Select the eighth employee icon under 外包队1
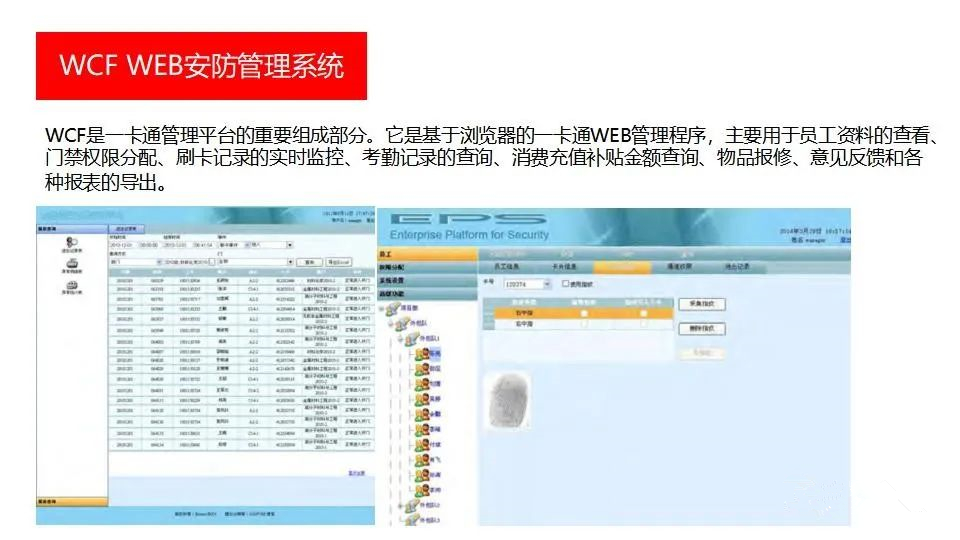This screenshot has height=540, width=960. click(x=422, y=460)
